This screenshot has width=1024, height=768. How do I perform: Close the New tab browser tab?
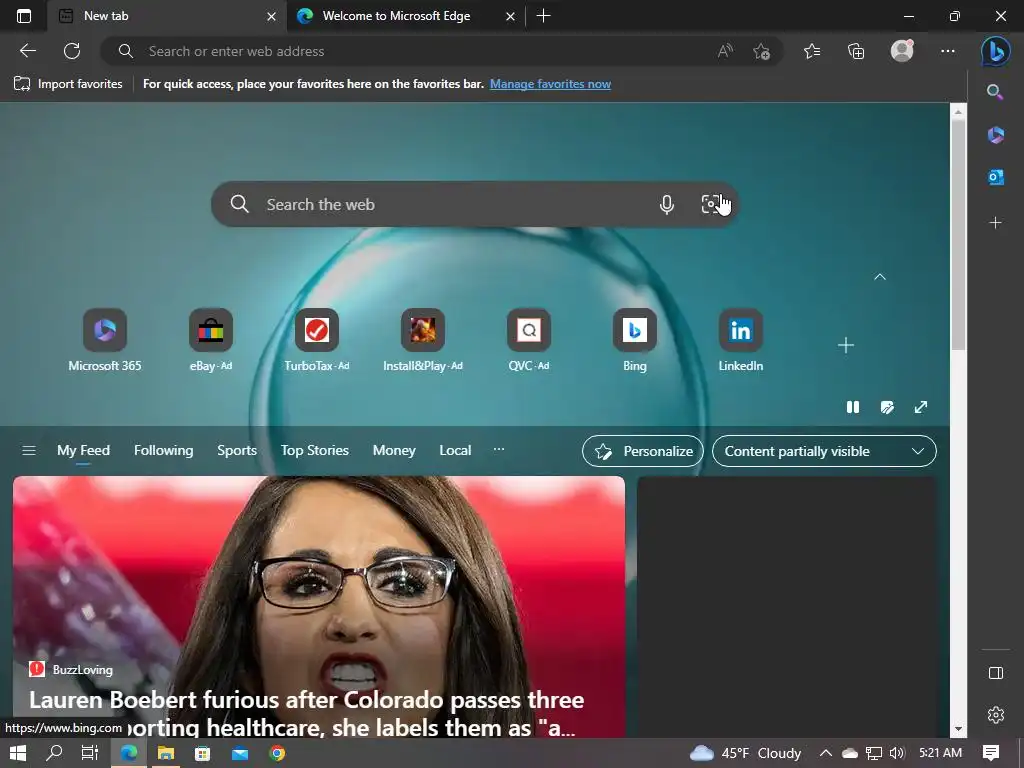pos(272,16)
